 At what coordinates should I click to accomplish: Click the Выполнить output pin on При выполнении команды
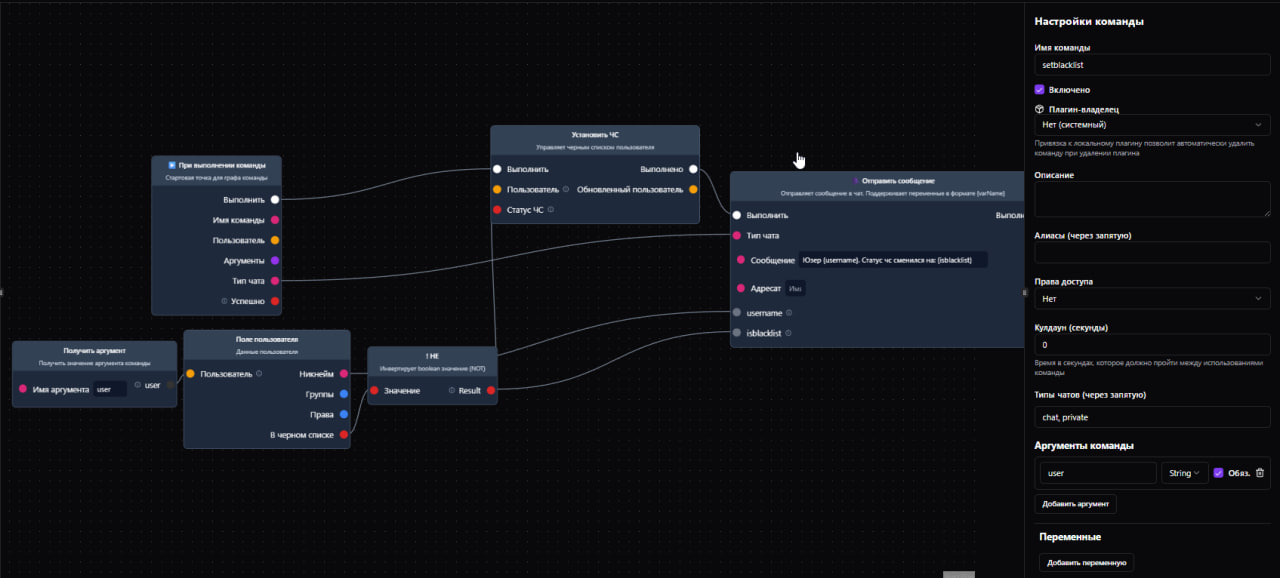(x=275, y=200)
